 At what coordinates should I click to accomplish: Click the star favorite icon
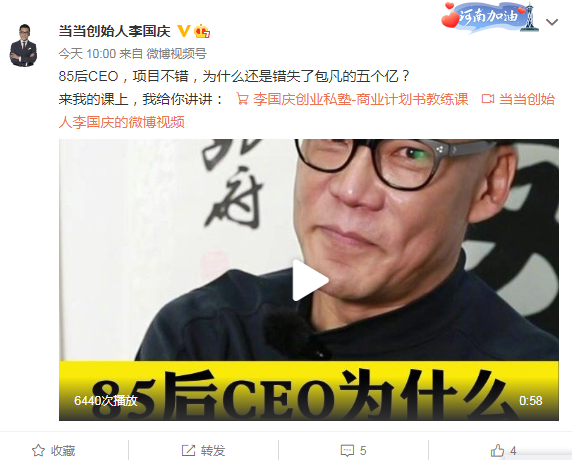tap(38, 451)
